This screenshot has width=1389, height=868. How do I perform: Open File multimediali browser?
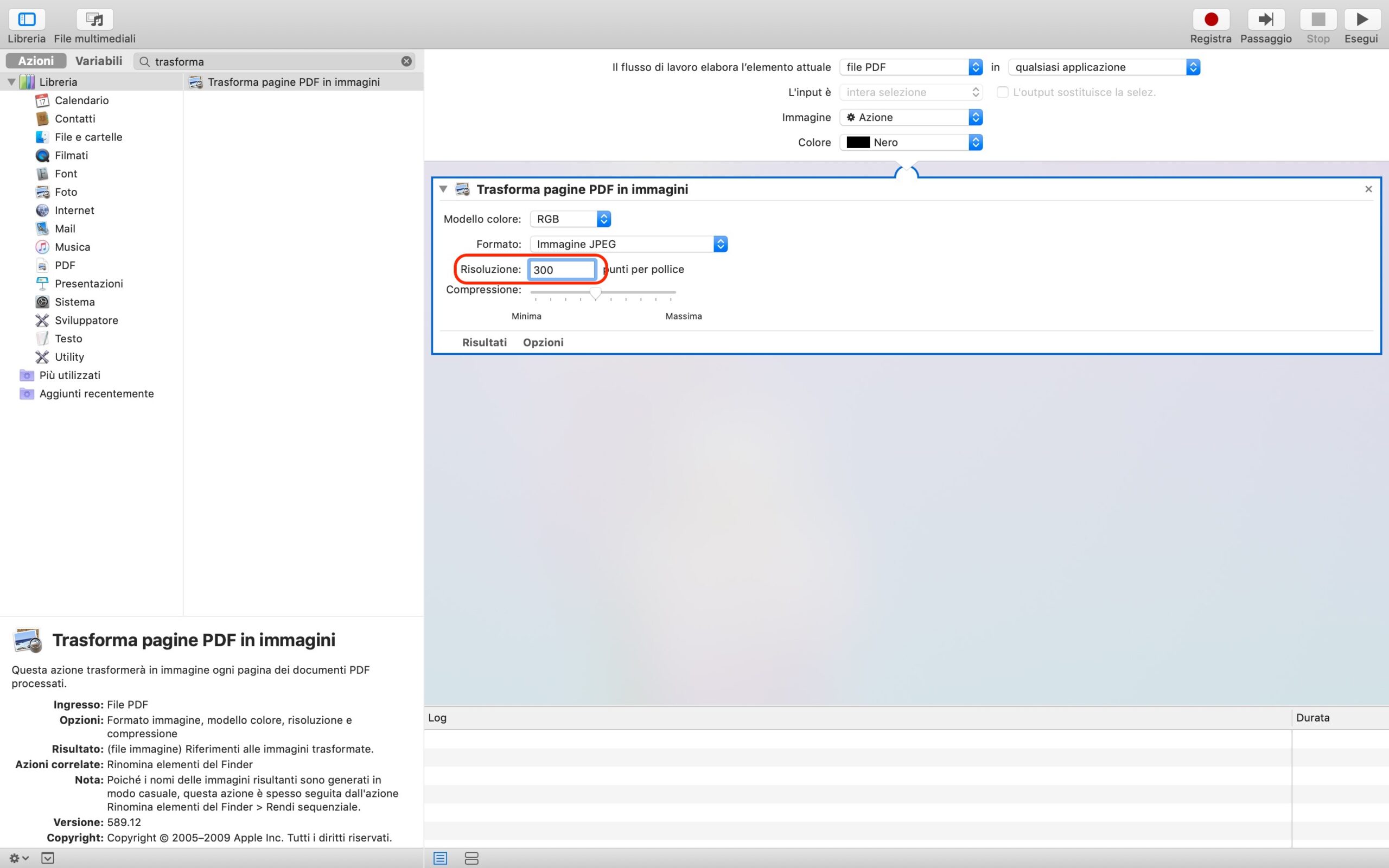click(95, 20)
